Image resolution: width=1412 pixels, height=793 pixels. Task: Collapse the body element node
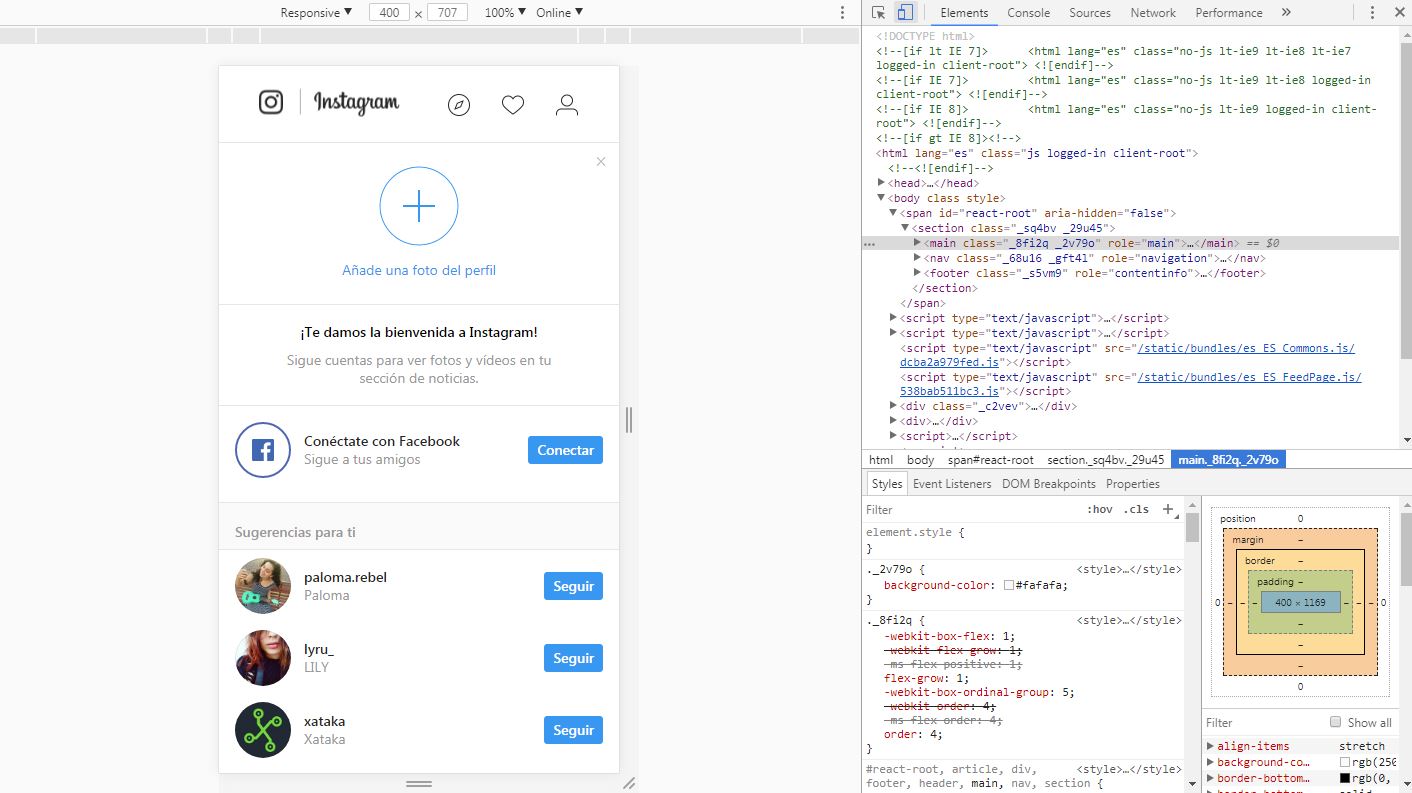[x=881, y=198]
